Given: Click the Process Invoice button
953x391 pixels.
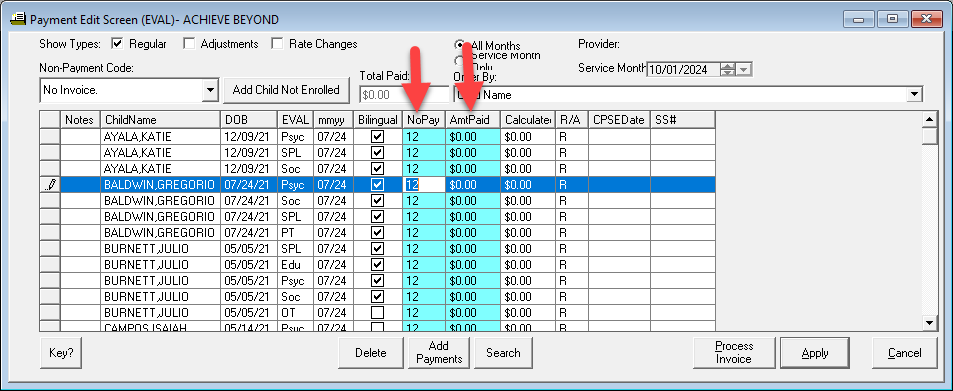Looking at the screenshot, I should [734, 353].
